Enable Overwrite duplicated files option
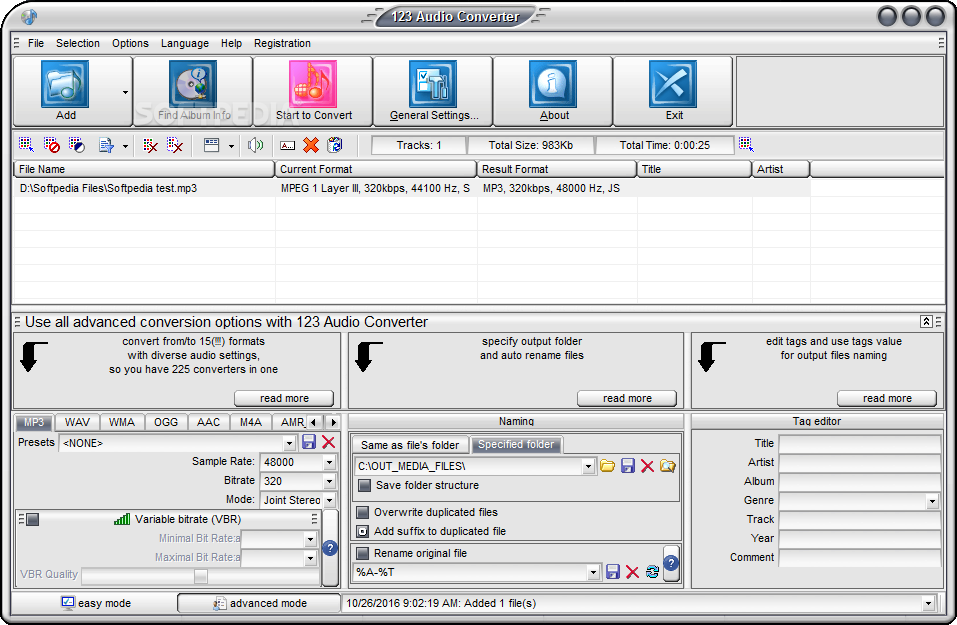 click(x=363, y=512)
